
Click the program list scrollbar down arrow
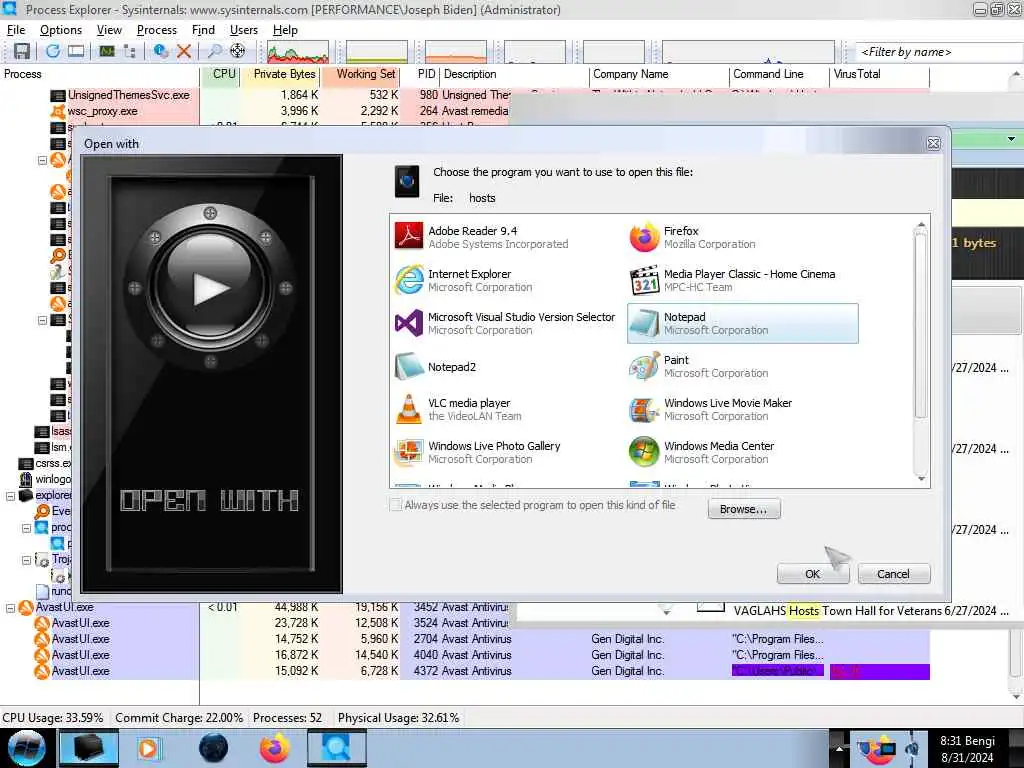(x=921, y=479)
